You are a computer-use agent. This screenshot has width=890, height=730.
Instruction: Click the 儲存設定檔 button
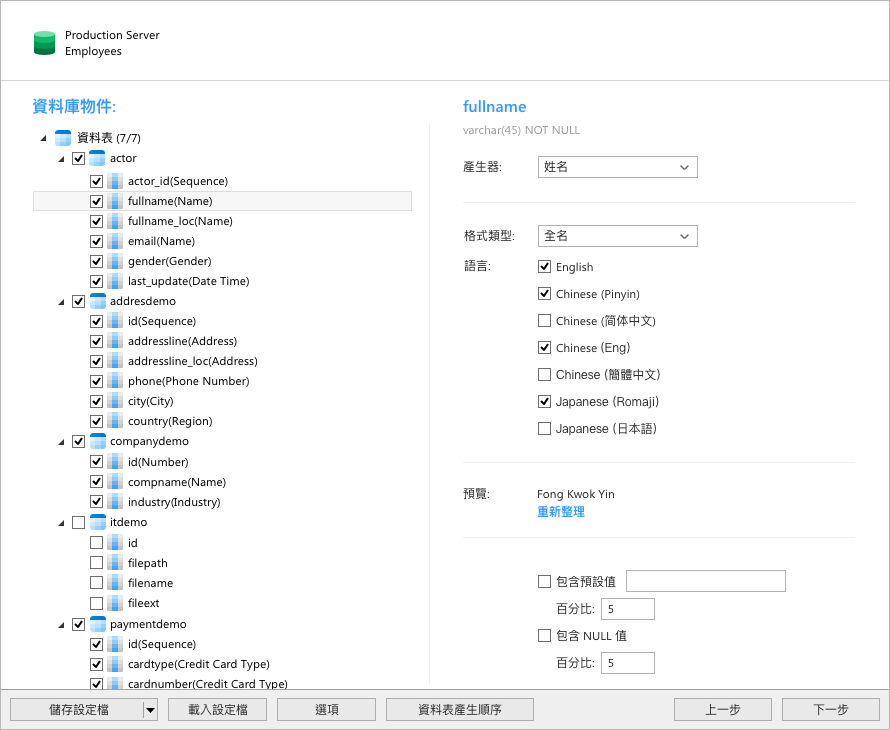click(x=77, y=710)
